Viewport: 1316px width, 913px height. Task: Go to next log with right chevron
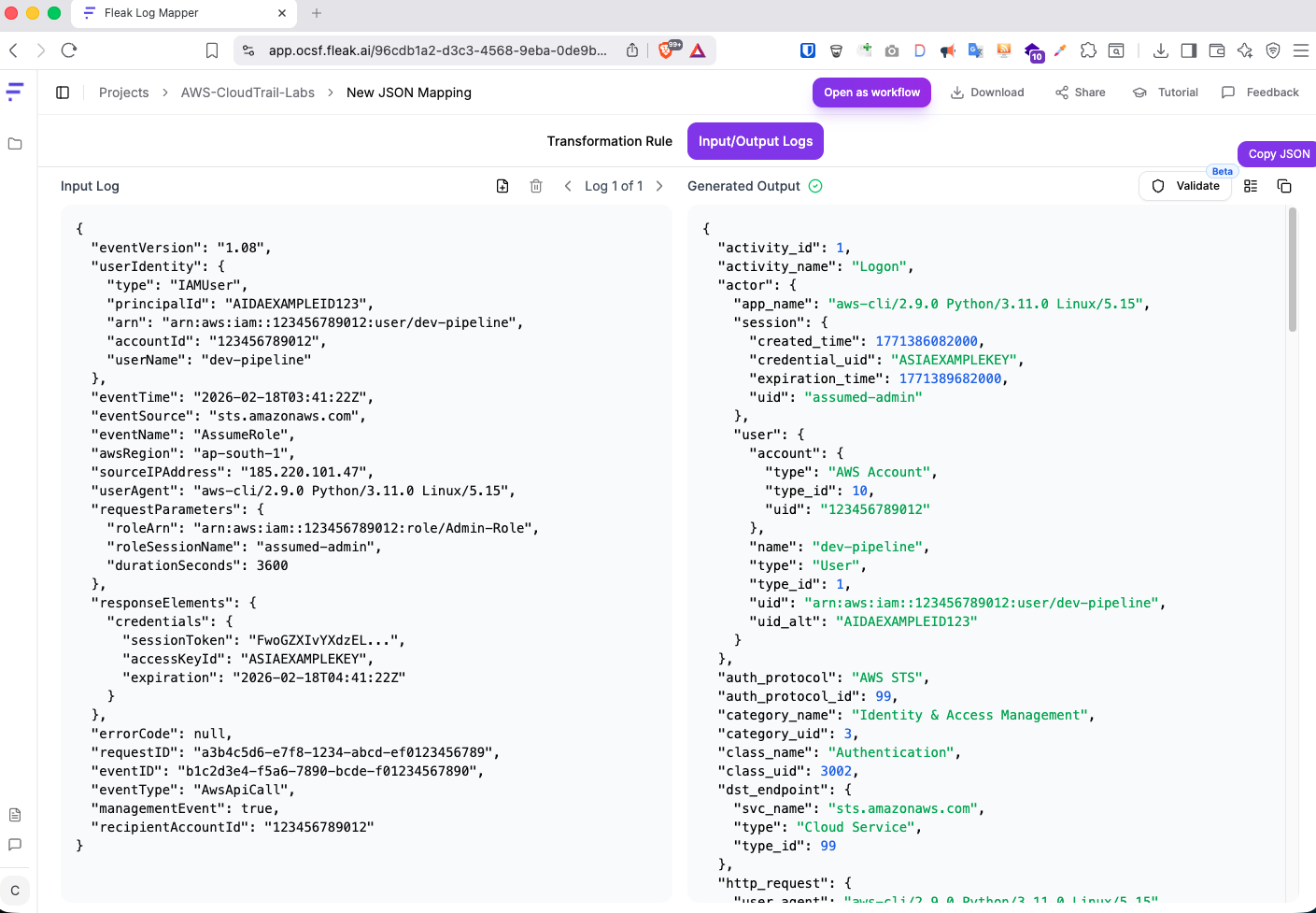659,186
